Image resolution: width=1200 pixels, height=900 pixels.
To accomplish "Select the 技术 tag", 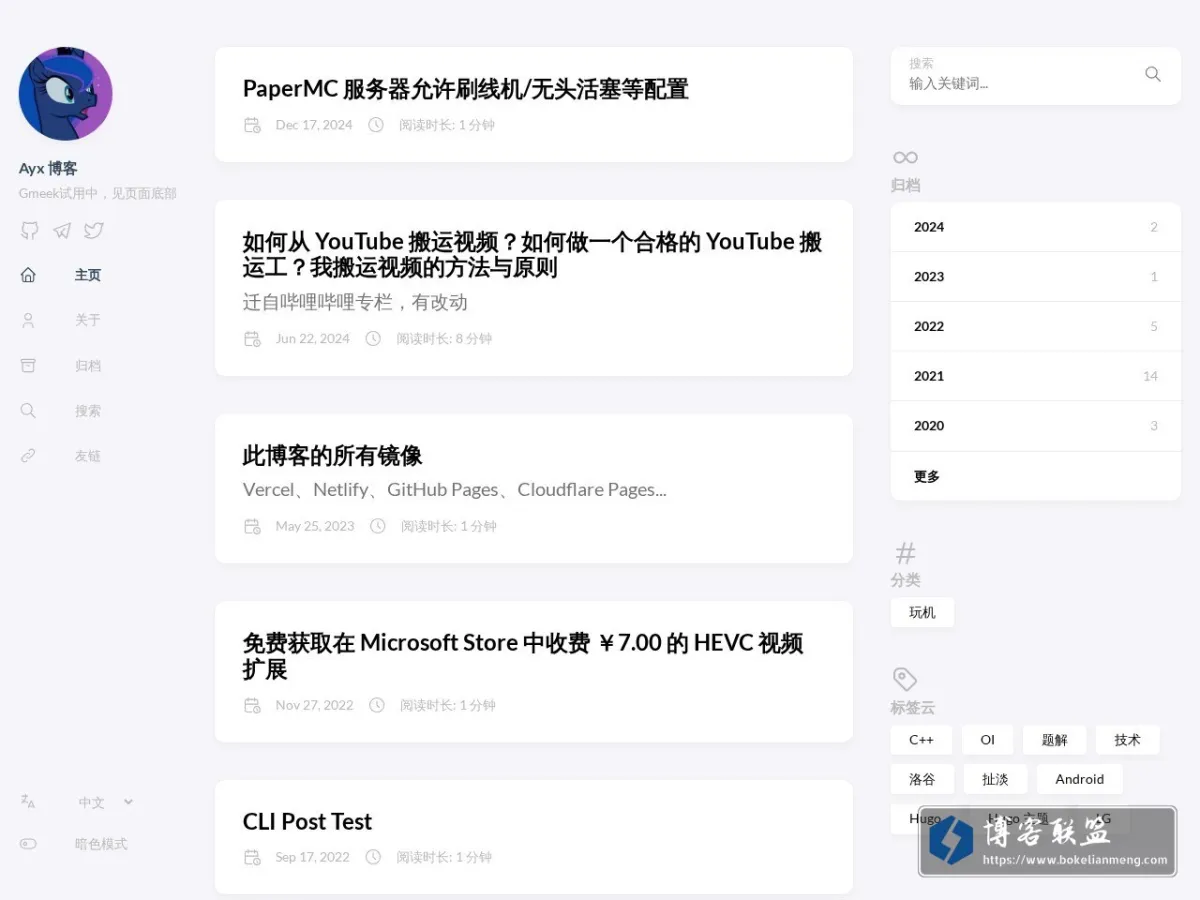I will (x=1127, y=740).
